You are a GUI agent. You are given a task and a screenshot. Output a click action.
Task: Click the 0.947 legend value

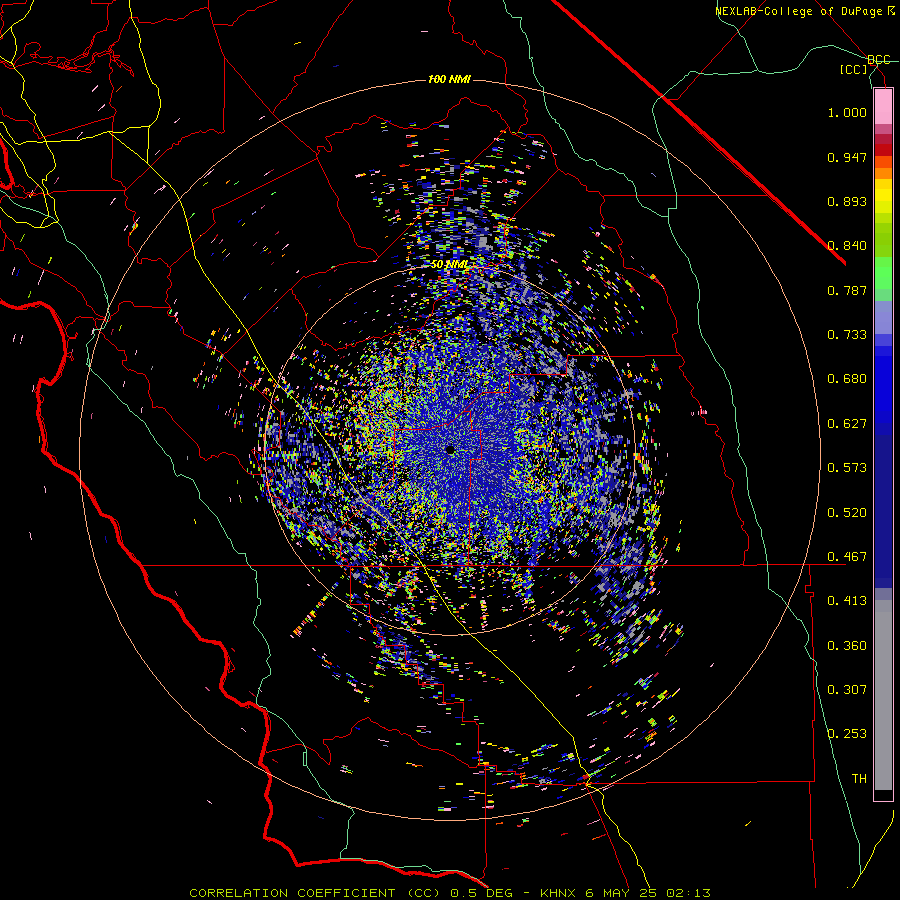847,157
